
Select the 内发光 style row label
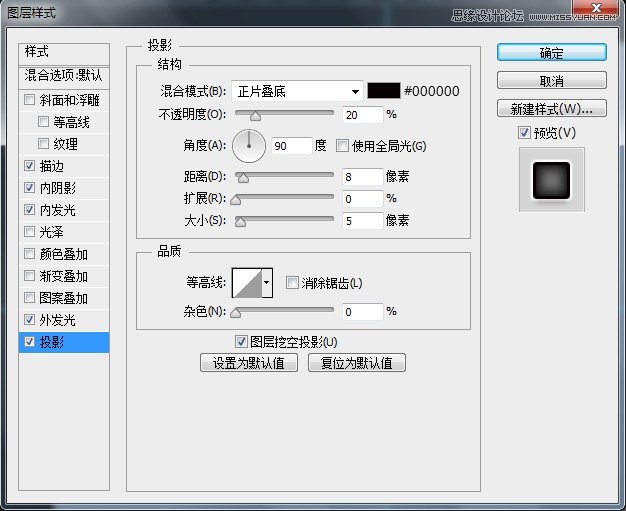pos(57,210)
